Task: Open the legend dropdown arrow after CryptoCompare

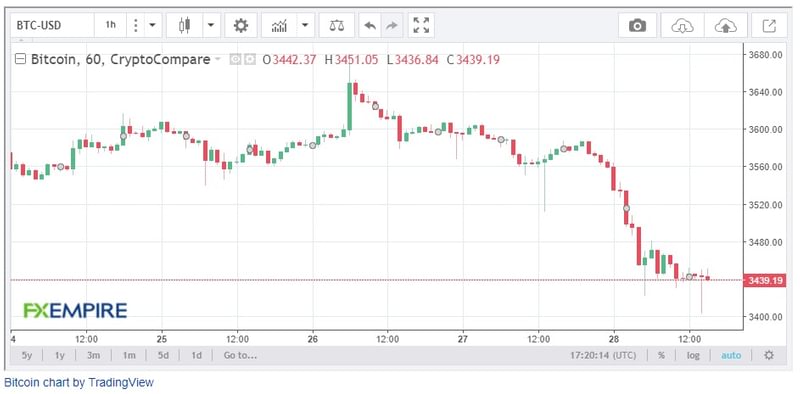Action: (218, 60)
